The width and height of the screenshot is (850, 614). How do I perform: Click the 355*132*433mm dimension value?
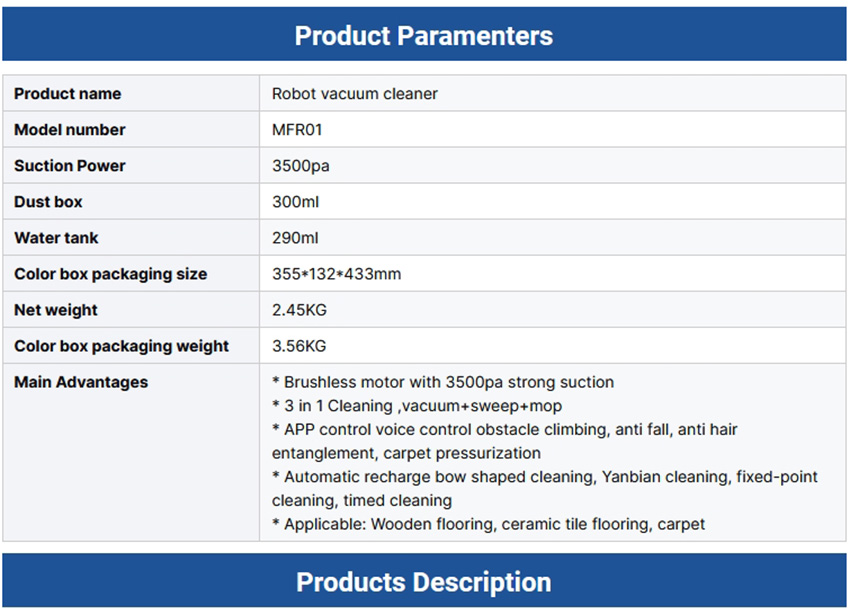336,274
